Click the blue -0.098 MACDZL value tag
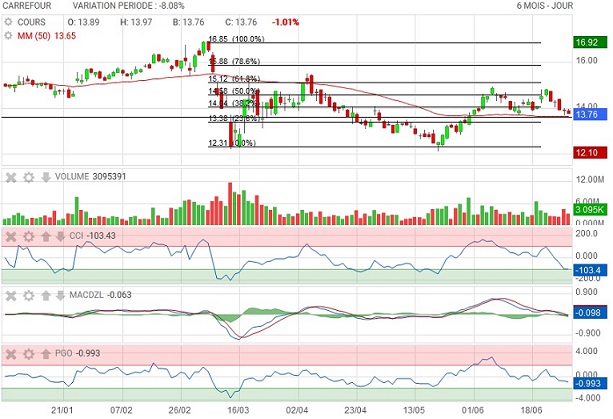The height and width of the screenshot is (419, 613). [x=590, y=313]
